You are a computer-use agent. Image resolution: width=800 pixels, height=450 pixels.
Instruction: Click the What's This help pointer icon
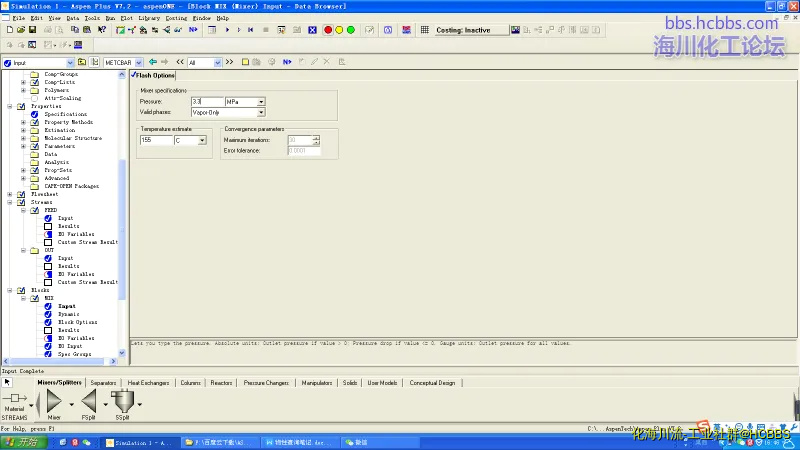pos(102,30)
